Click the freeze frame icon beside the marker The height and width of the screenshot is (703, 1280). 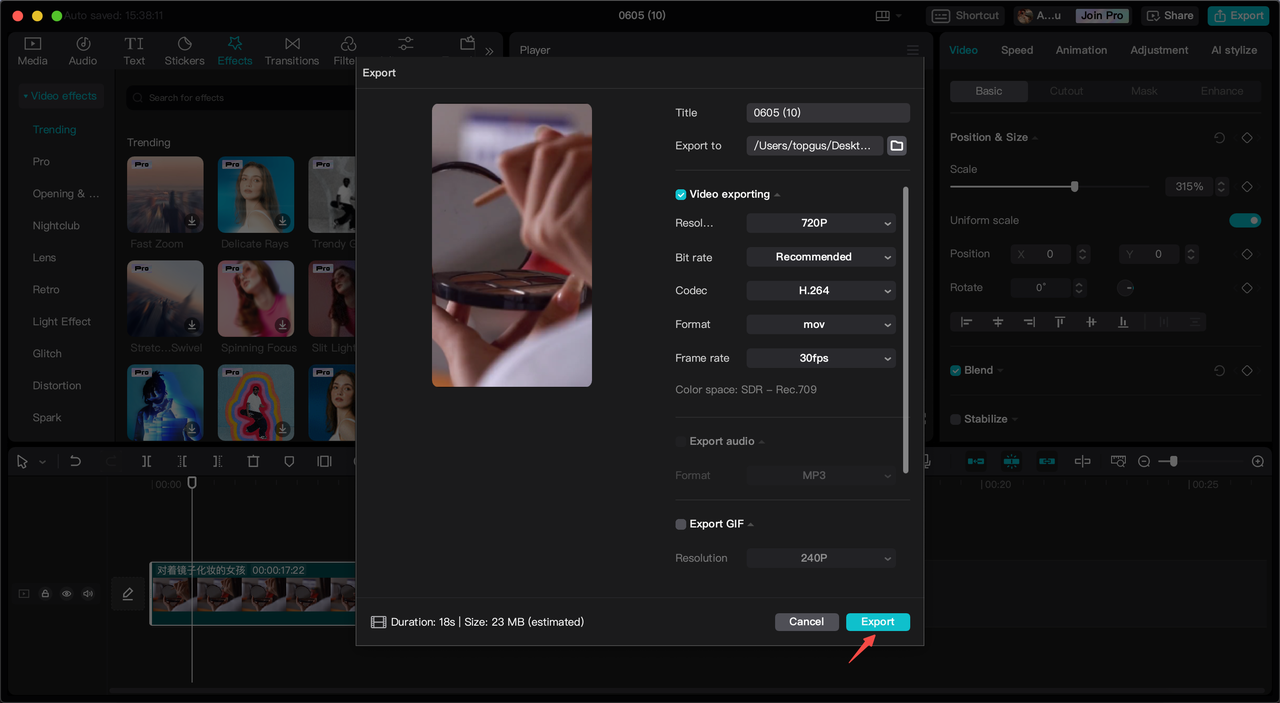click(x=324, y=461)
